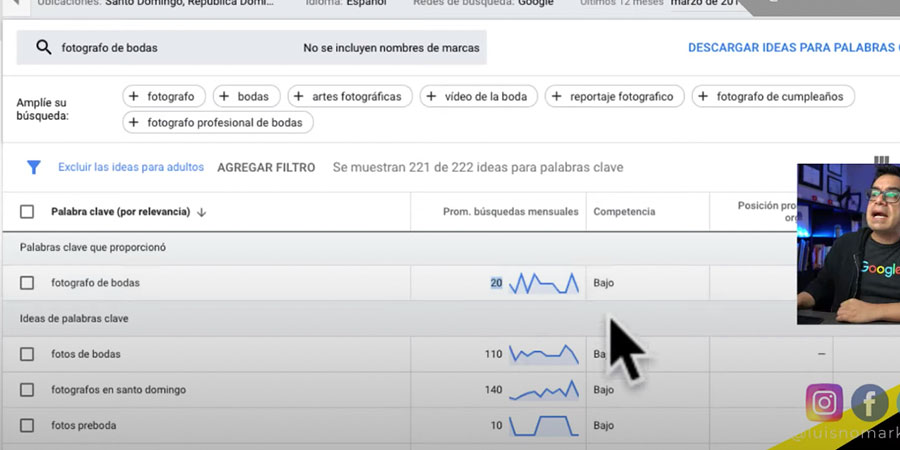Click Bajo competition for fotos preboda
Screen dimensions: 900x450
click(x=603, y=425)
